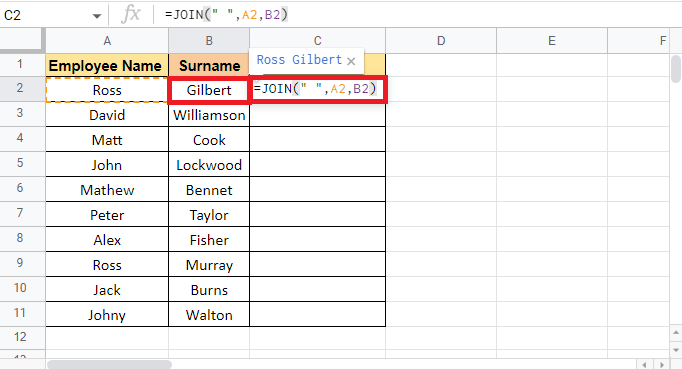Click the Employee Name header cell
Image resolution: width=682 pixels, height=369 pixels.
[x=107, y=65]
